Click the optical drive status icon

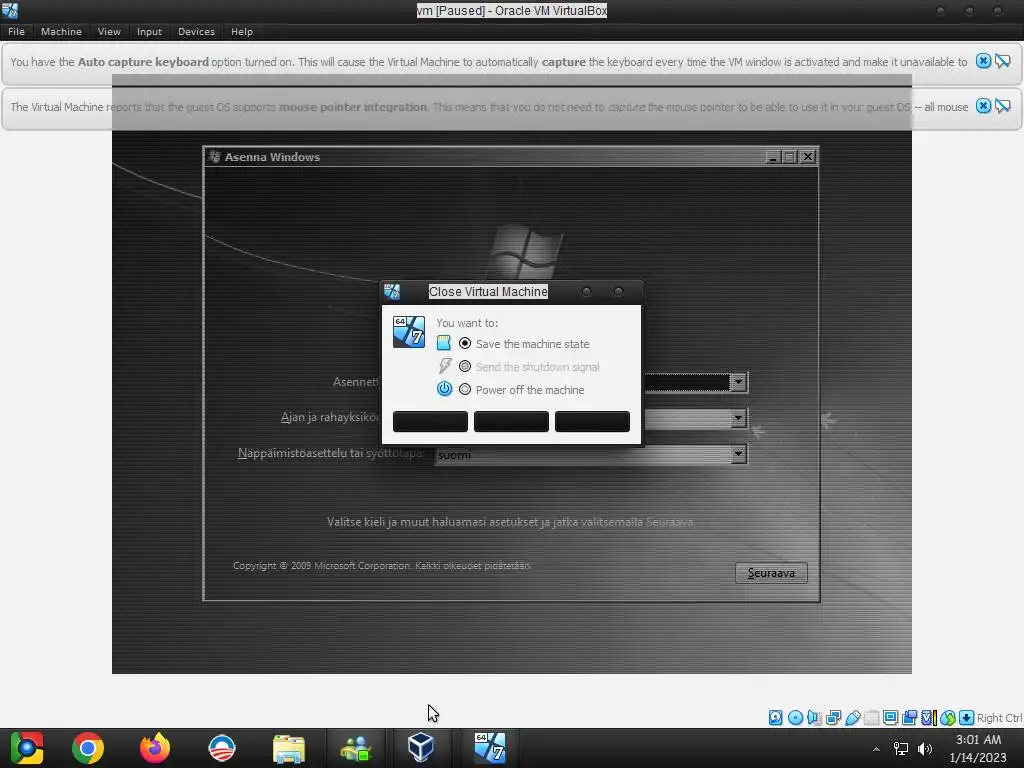pyautogui.click(x=795, y=718)
